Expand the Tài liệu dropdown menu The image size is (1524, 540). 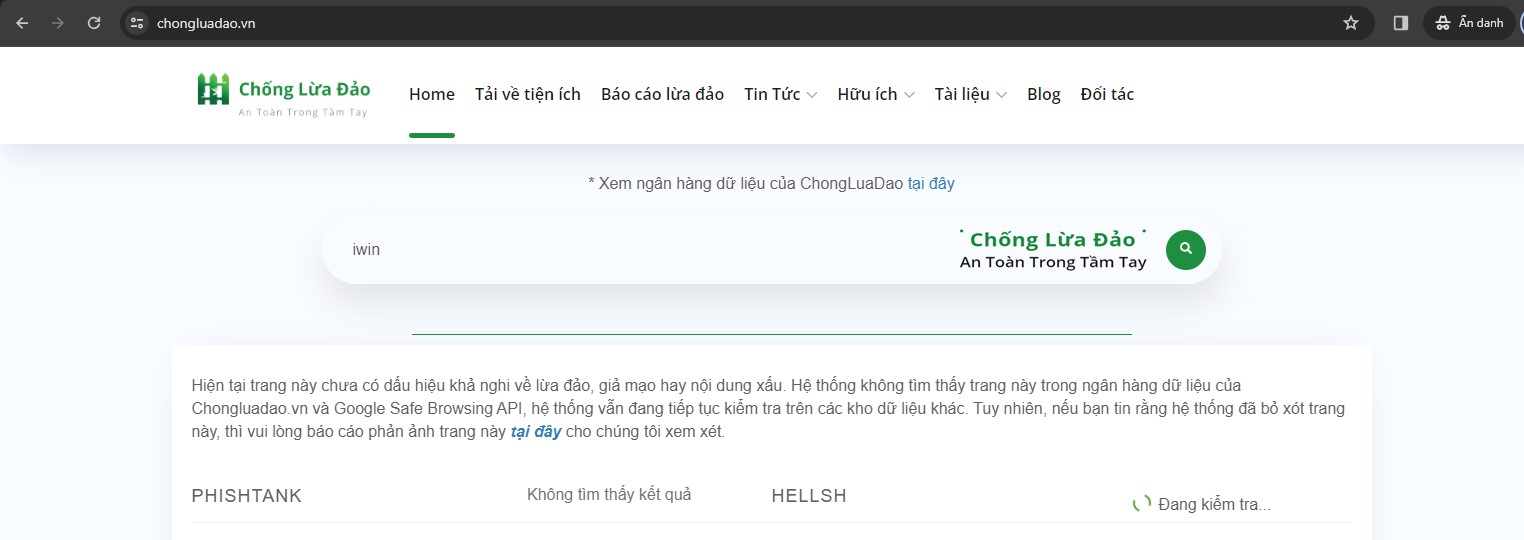click(x=971, y=94)
